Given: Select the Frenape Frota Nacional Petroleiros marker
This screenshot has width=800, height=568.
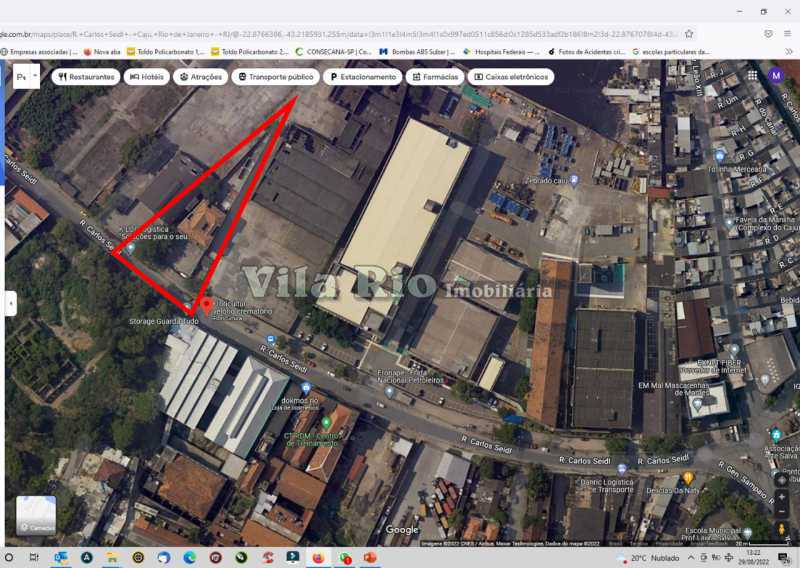Looking at the screenshot, I should pos(389,392).
